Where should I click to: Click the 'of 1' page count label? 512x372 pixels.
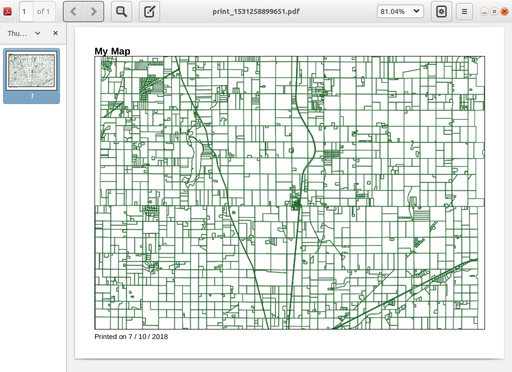(43, 11)
